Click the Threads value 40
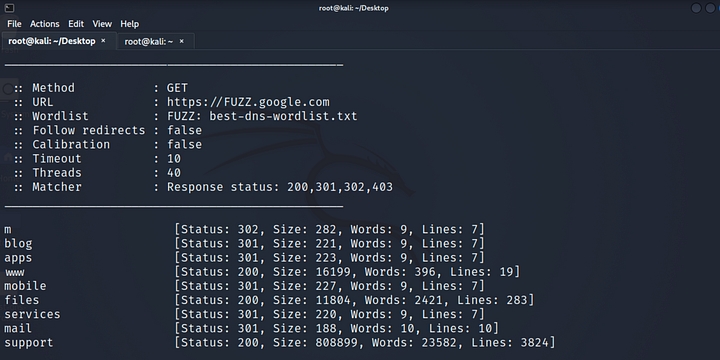This screenshot has height=360, width=720. (x=174, y=173)
